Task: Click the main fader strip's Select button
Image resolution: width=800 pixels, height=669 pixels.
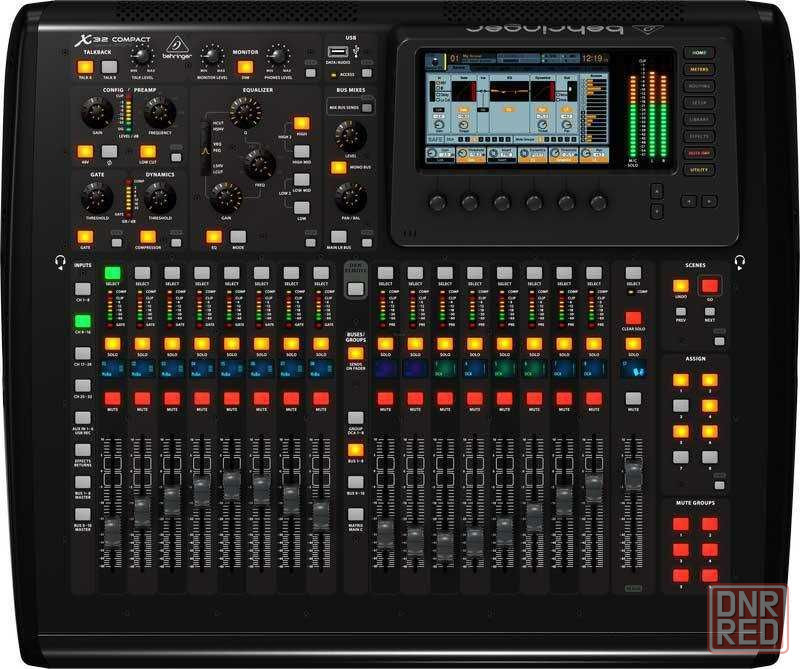Action: 633,272
